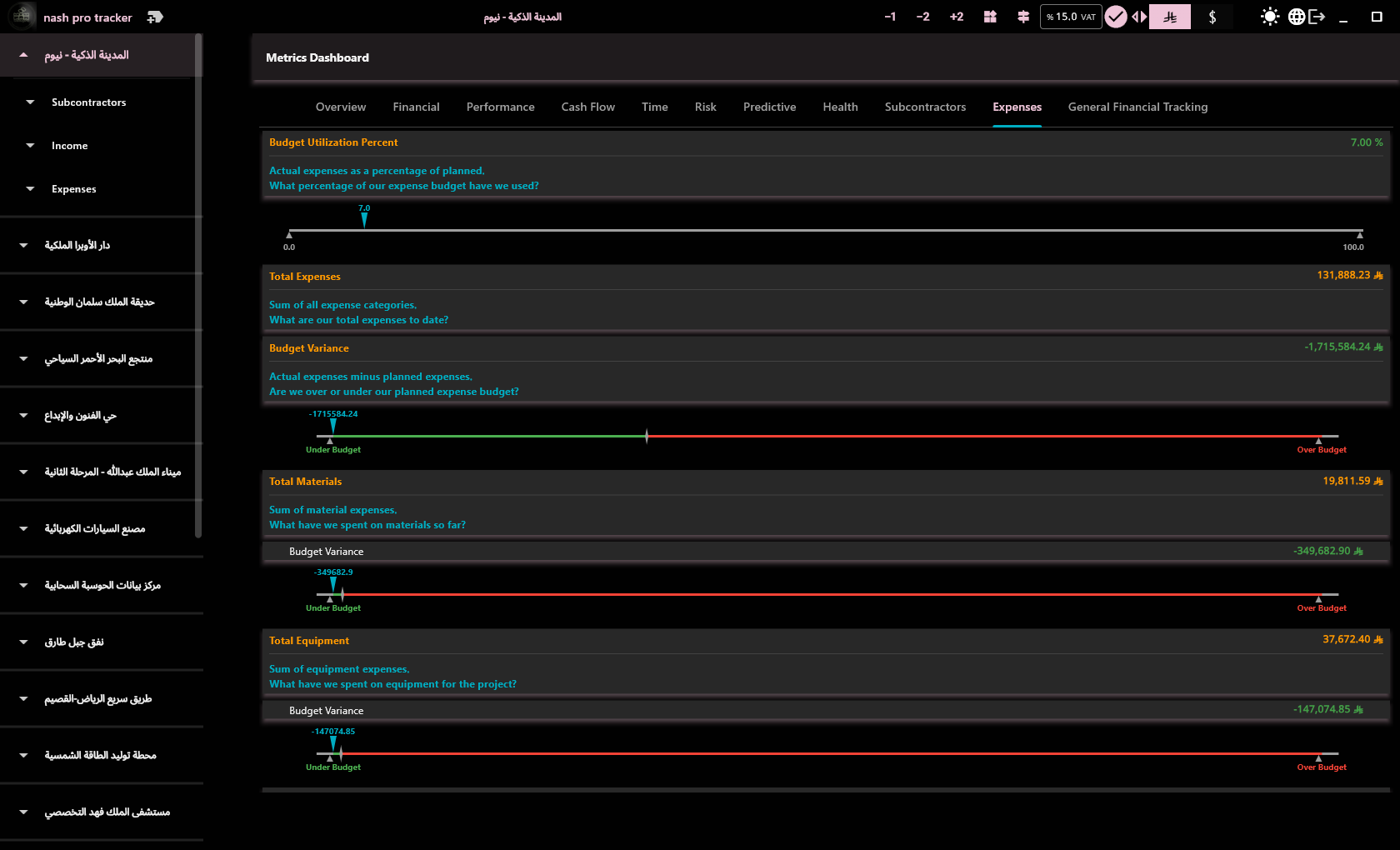Expand the طريق سريع الرياض-القصيم project
Image resolution: width=1400 pixels, height=850 pixels.
(23, 699)
